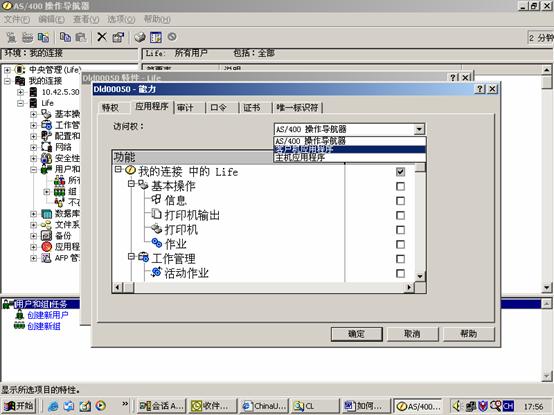Screen dimensions: 554x415
Task: Click the 活动作业 icon in function list
Action: (x=157, y=272)
